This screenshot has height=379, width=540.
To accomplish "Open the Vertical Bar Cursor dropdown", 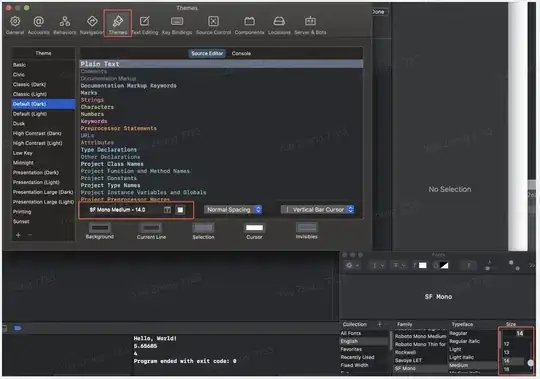I will pyautogui.click(x=318, y=209).
